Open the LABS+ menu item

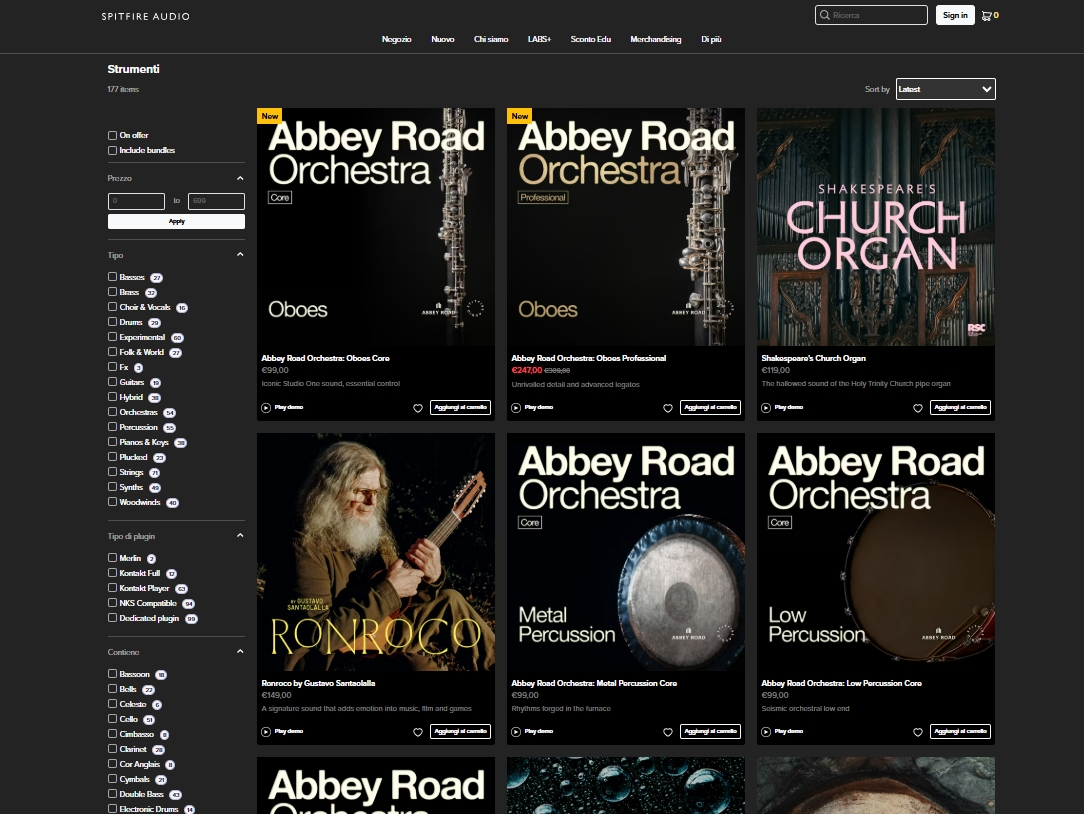[539, 39]
